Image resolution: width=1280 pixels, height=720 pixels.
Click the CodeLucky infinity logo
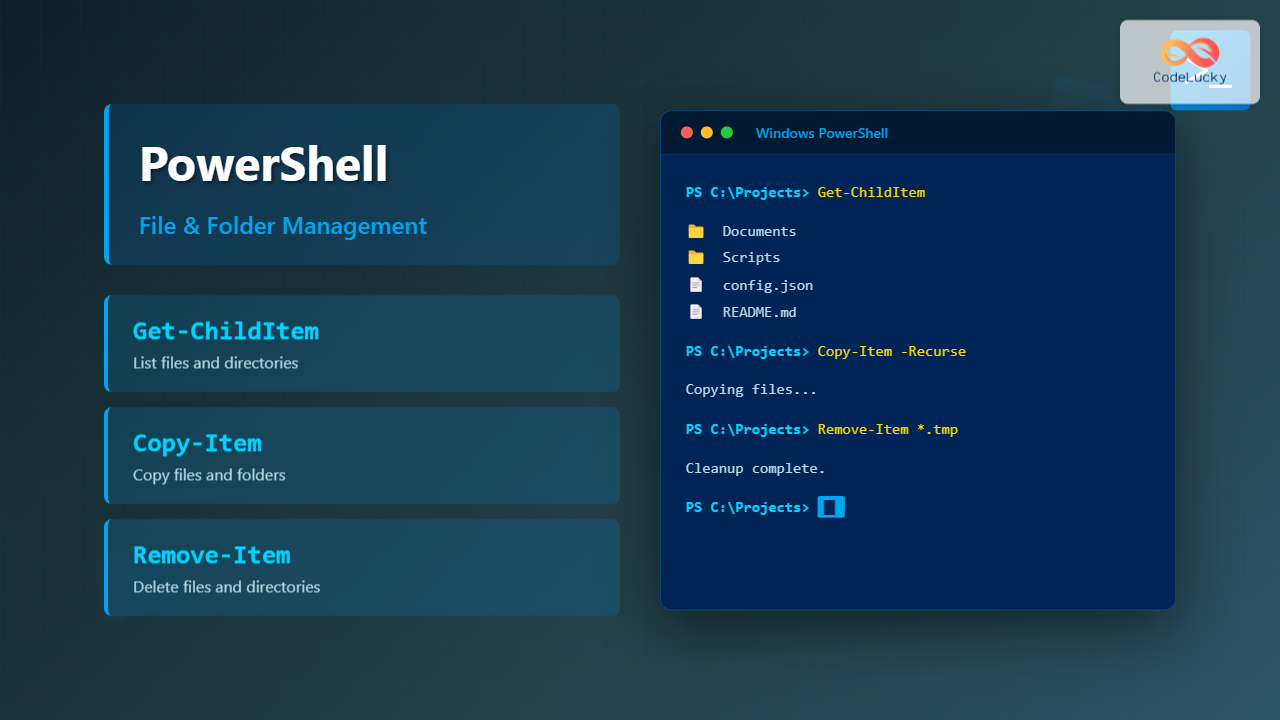(1190, 53)
